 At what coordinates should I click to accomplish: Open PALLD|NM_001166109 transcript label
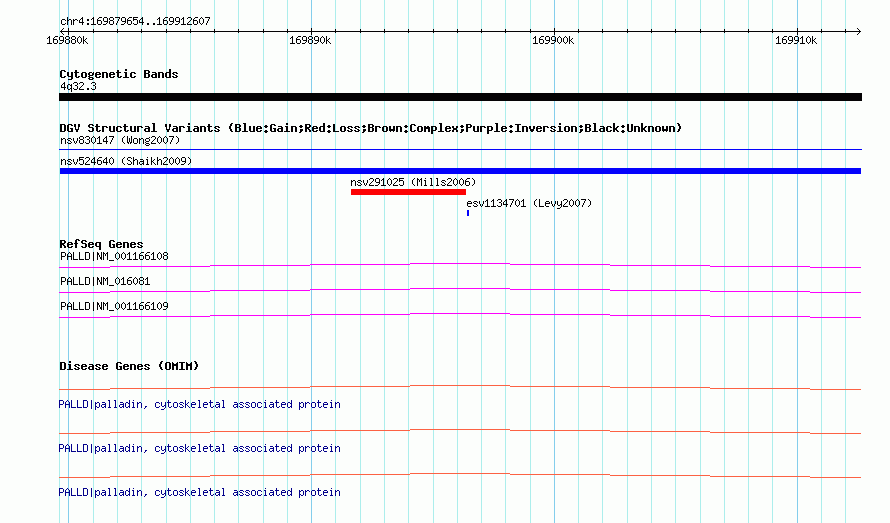pyautogui.click(x=114, y=306)
